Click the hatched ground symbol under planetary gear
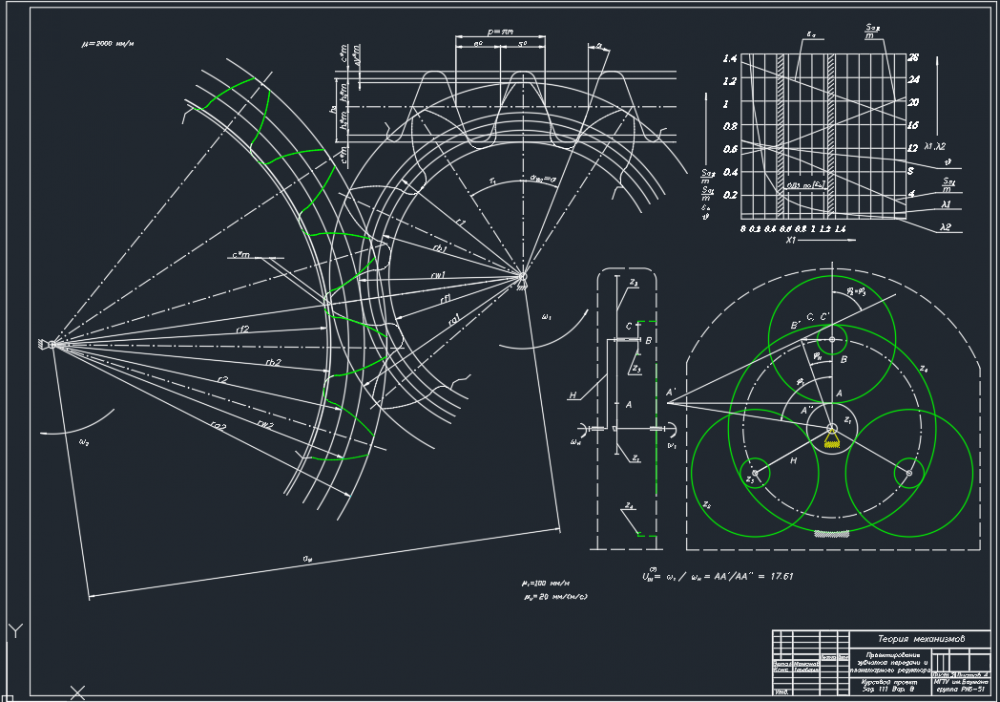This screenshot has height=702, width=1000. tap(832, 534)
